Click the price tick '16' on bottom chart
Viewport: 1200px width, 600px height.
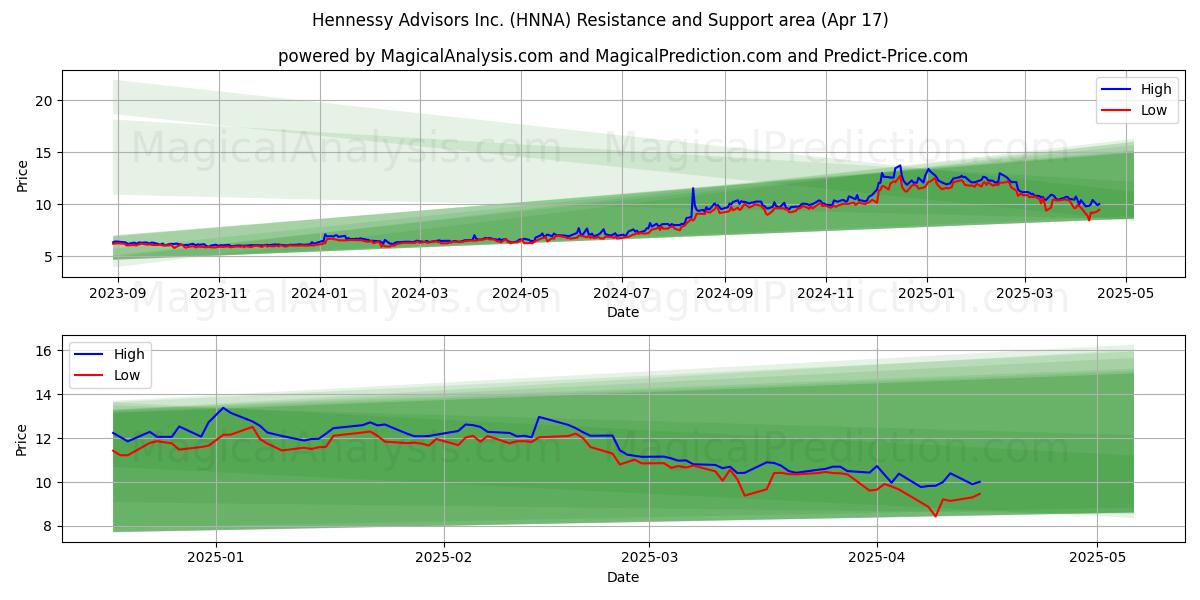pyautogui.click(x=45, y=350)
